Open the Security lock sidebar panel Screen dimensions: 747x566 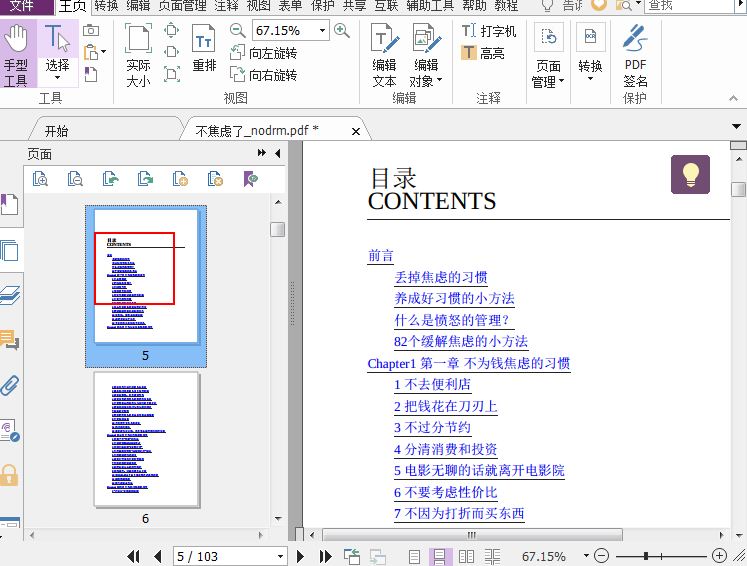coord(10,475)
